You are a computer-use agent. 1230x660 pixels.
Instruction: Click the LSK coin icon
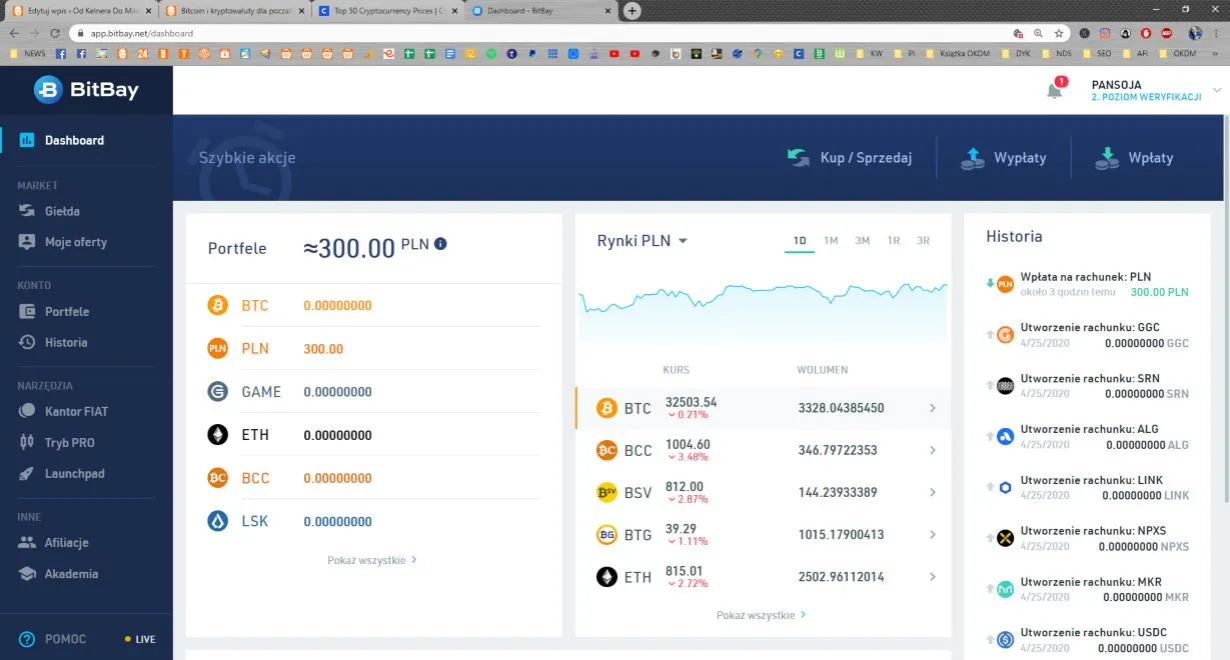(x=218, y=521)
